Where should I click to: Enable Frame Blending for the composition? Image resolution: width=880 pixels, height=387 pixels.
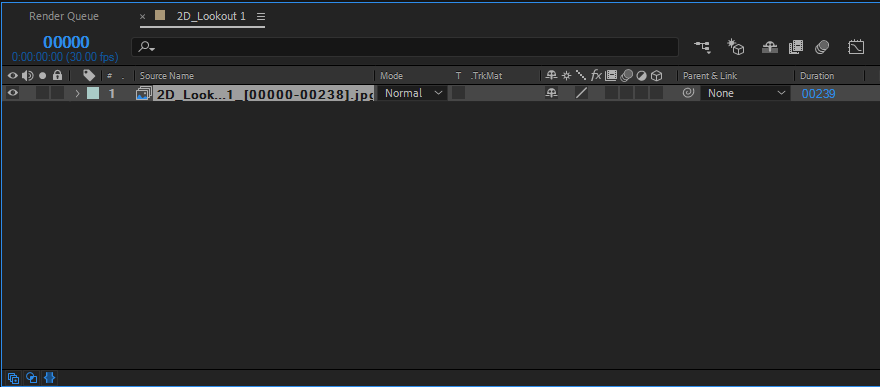[796, 48]
